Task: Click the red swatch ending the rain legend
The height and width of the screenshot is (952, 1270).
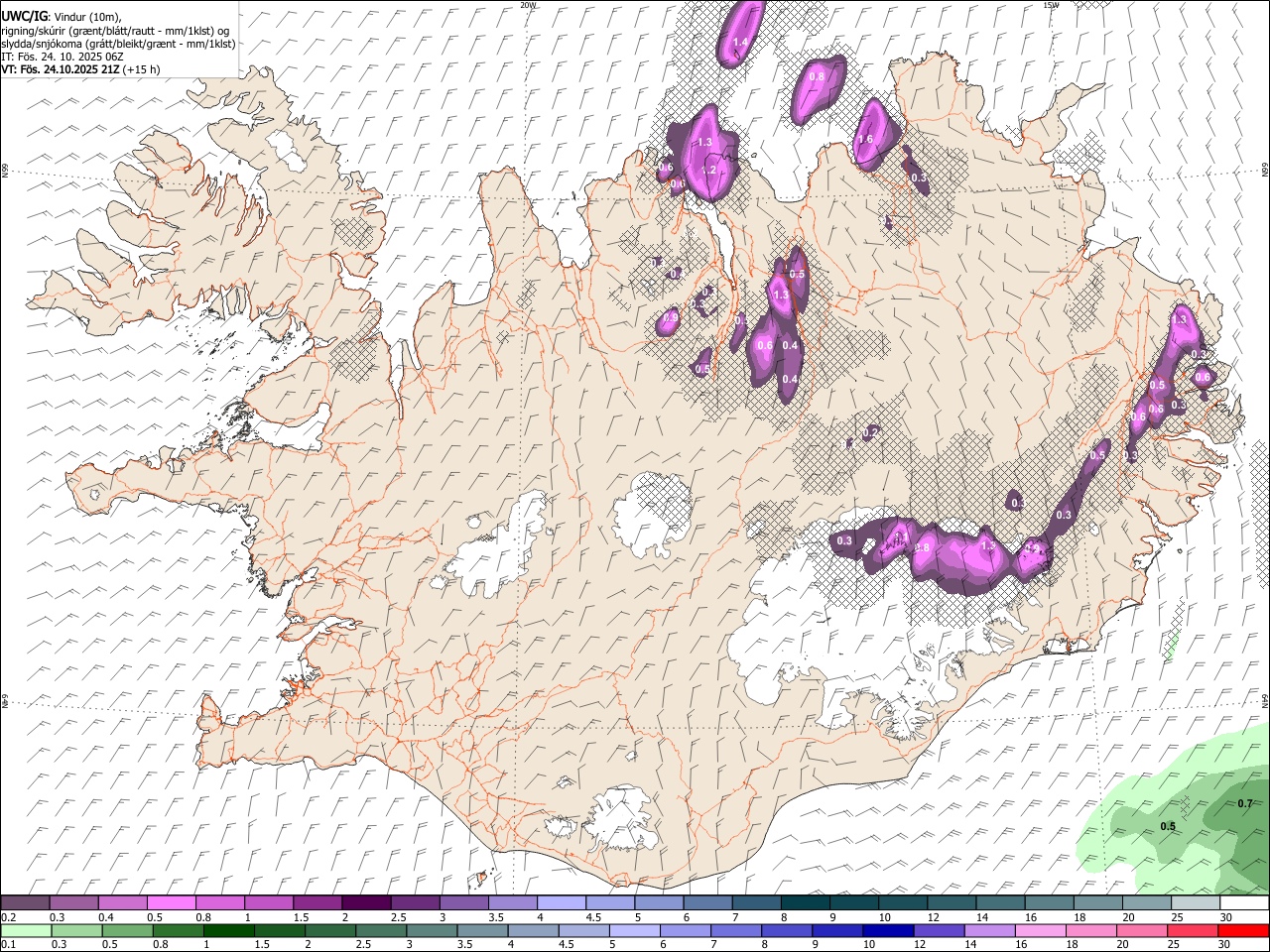Action: coord(1244,931)
